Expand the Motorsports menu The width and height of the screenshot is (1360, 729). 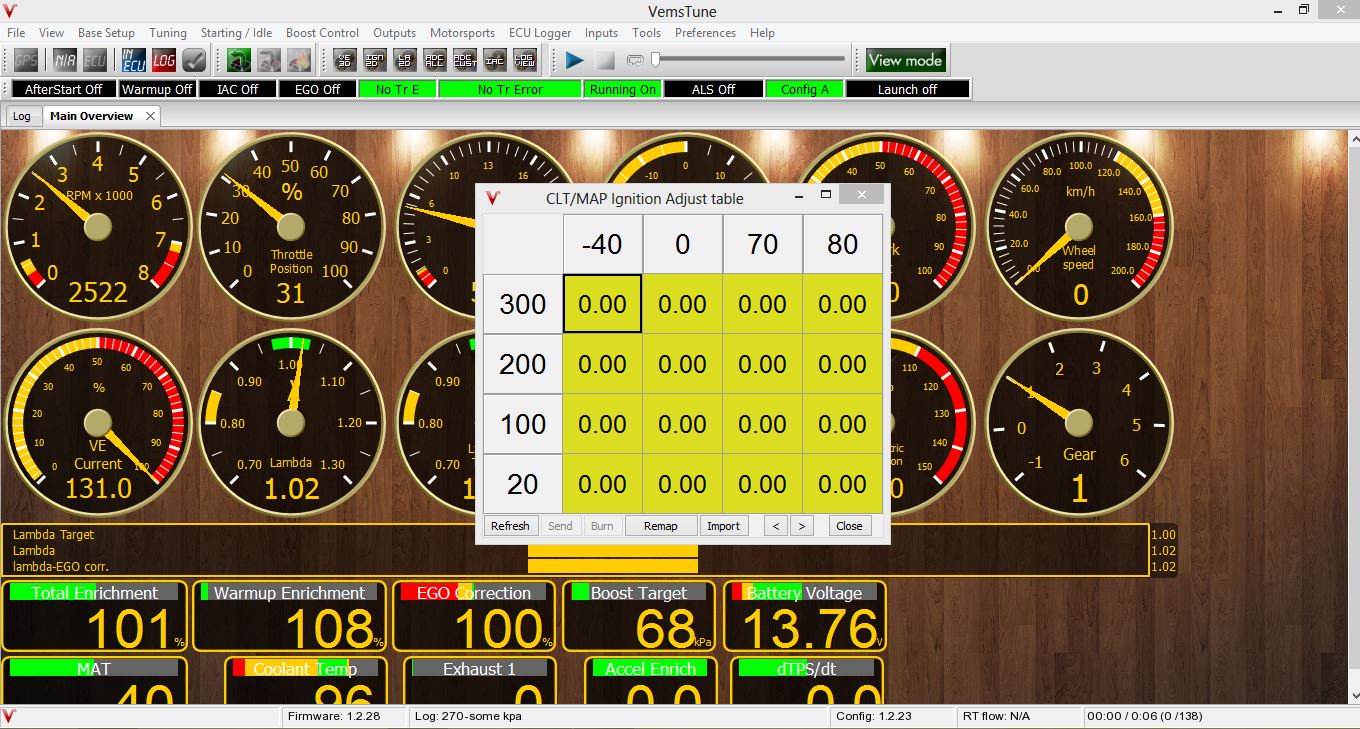tap(464, 33)
